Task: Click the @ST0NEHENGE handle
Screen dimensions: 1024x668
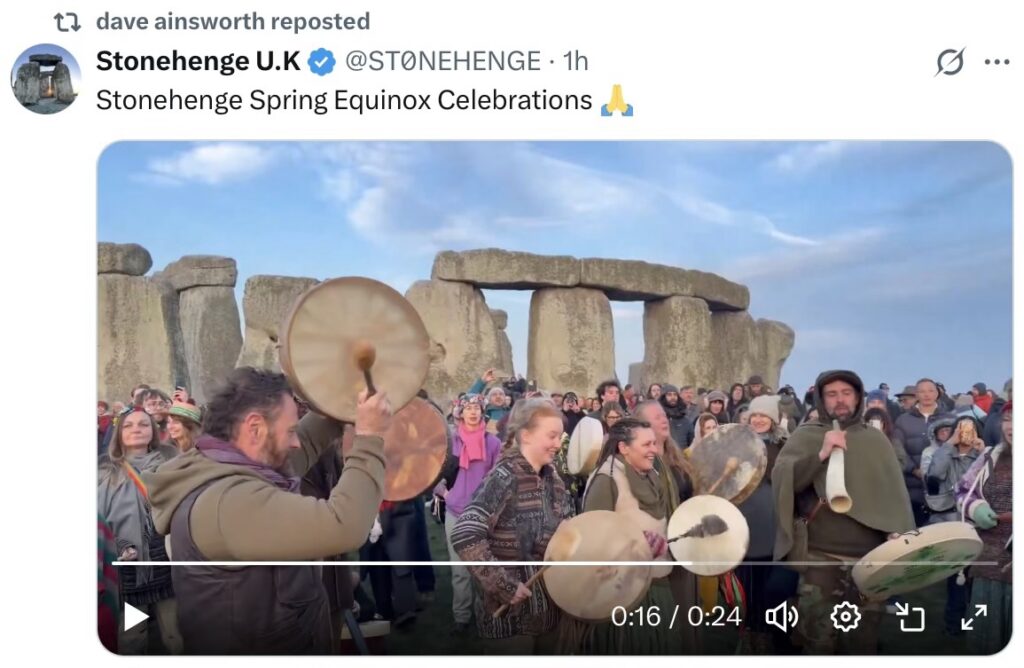Action: (443, 62)
